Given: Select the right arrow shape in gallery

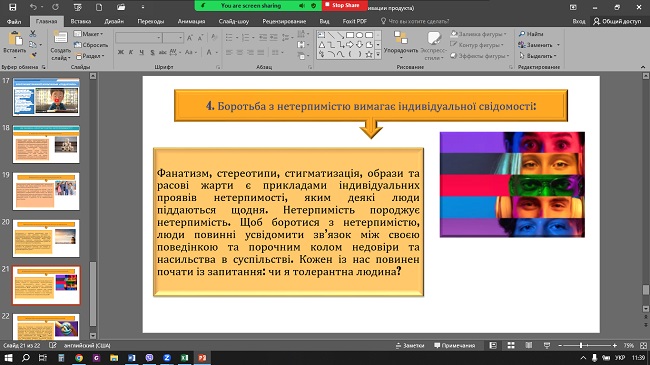Looking at the screenshot, I should (350, 45).
